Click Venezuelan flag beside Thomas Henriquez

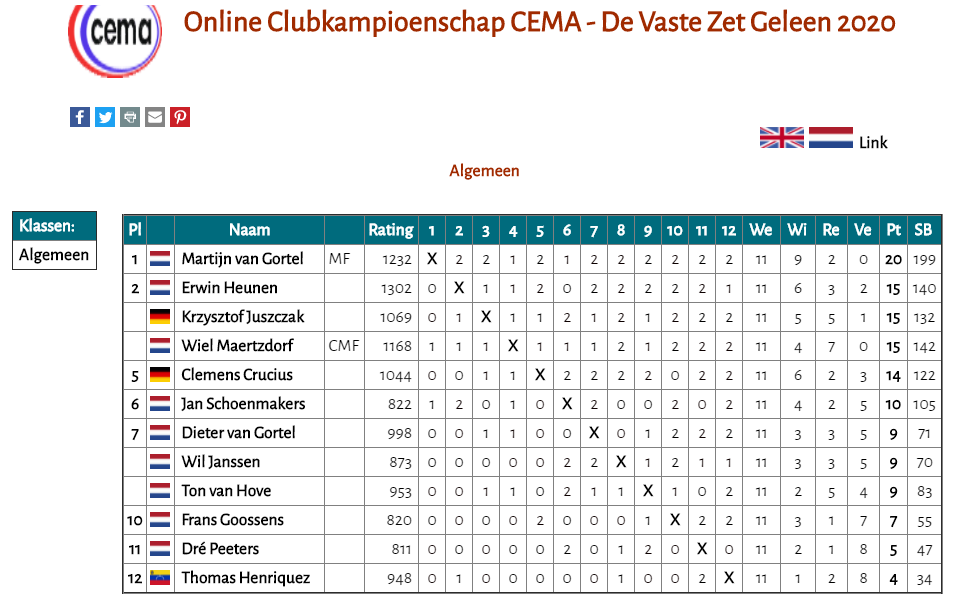point(160,577)
